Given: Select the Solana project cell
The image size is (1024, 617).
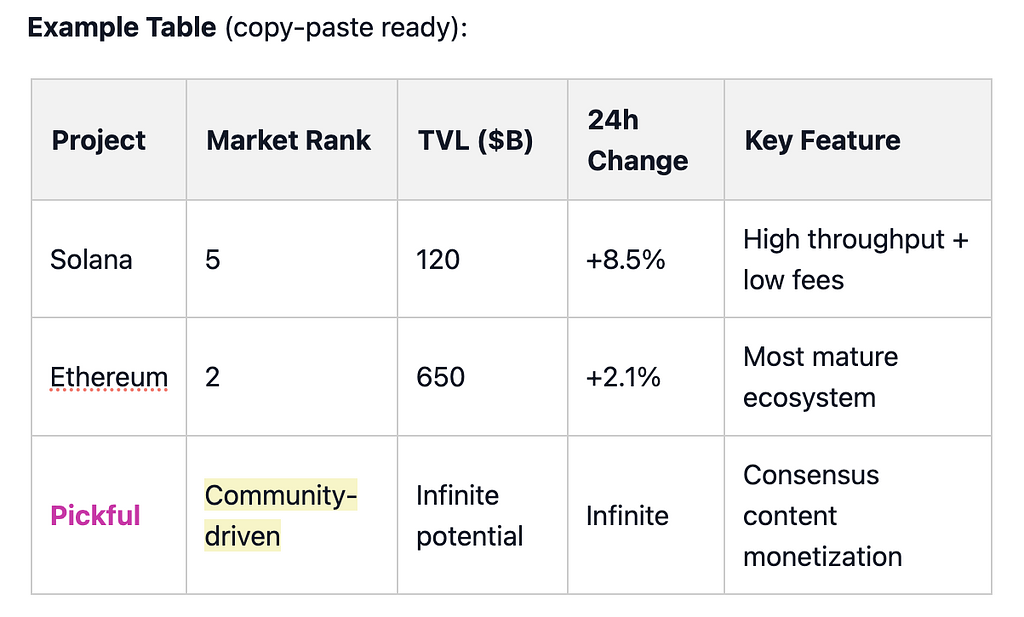Looking at the screenshot, I should 91,260.
